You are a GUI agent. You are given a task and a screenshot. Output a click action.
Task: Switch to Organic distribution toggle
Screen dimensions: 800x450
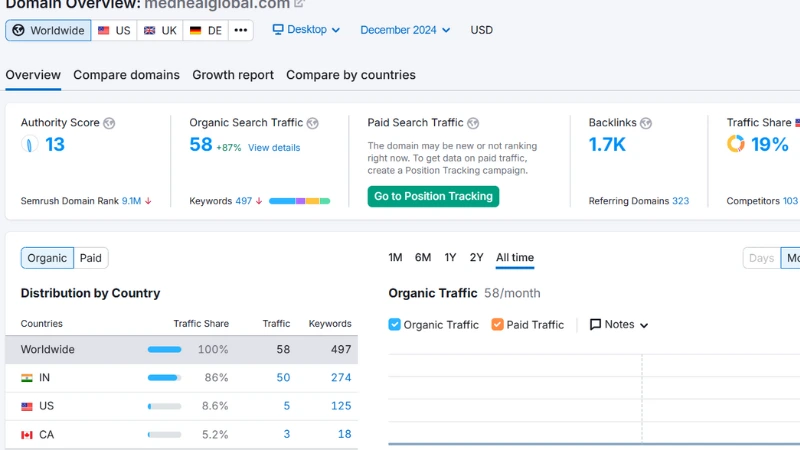pyautogui.click(x=47, y=258)
